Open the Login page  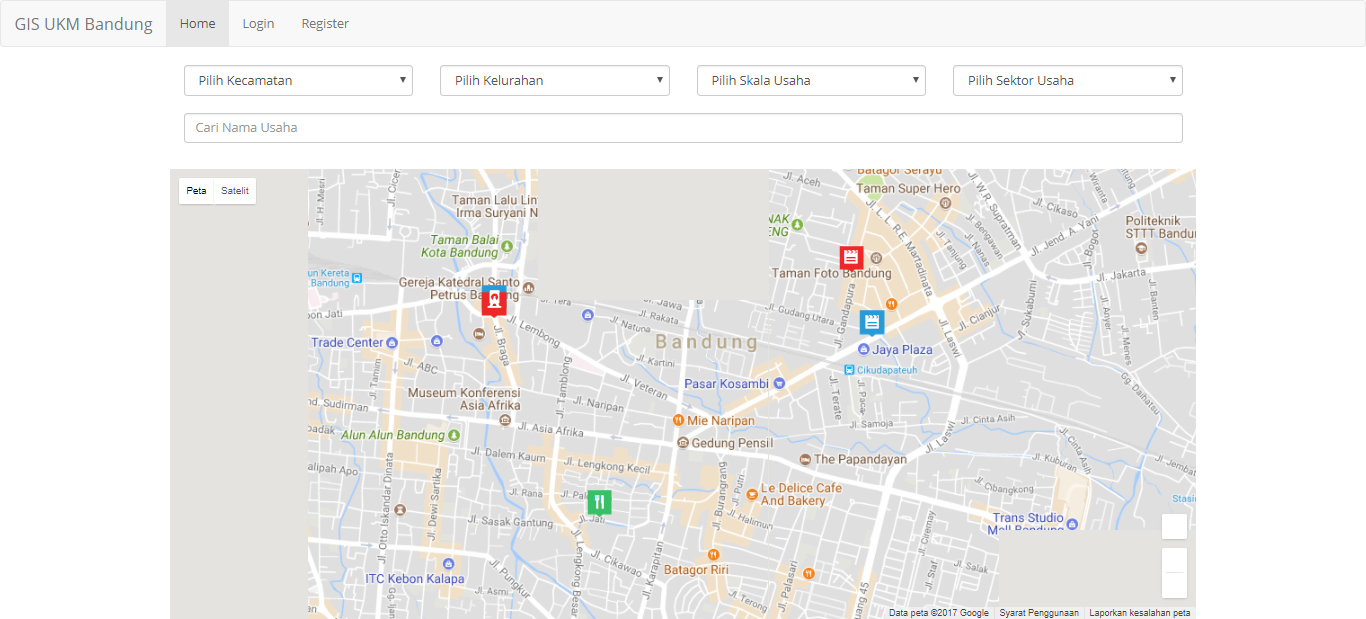(x=258, y=23)
